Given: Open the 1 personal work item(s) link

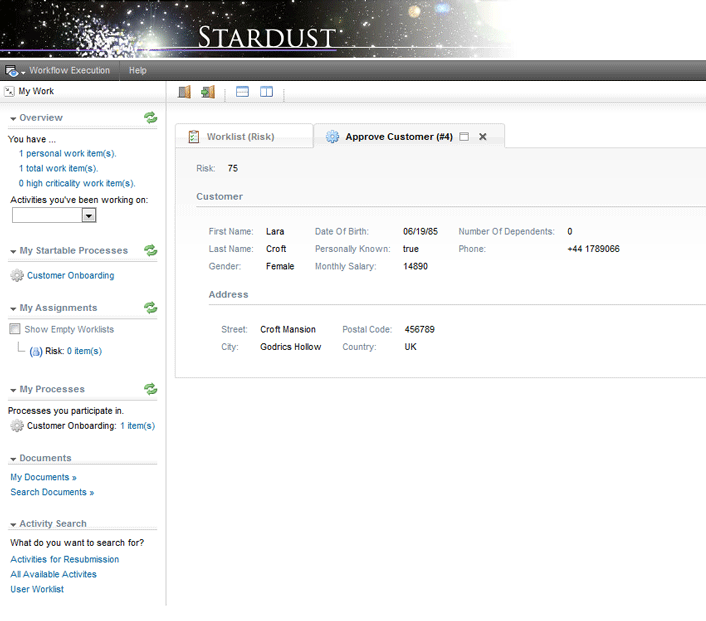Looking at the screenshot, I should (x=68, y=154).
